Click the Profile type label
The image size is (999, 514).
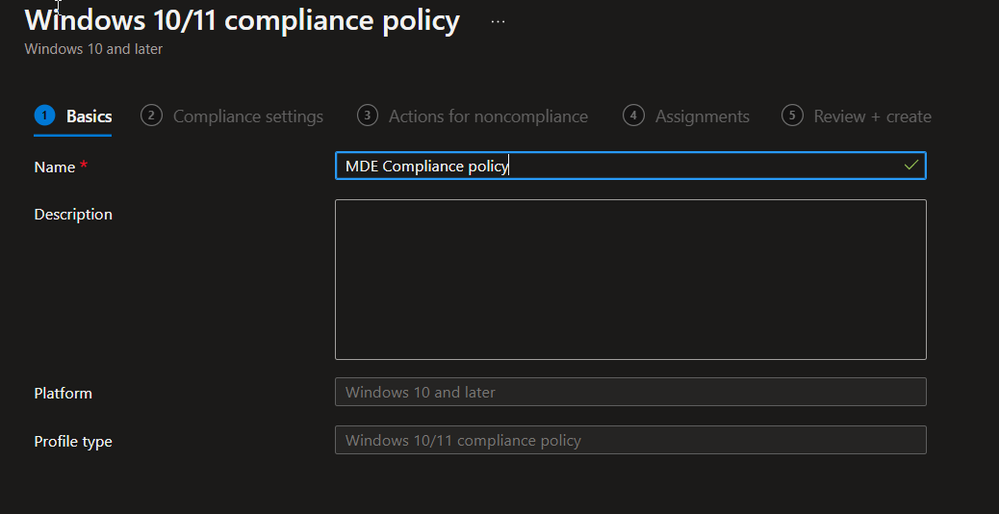73,441
